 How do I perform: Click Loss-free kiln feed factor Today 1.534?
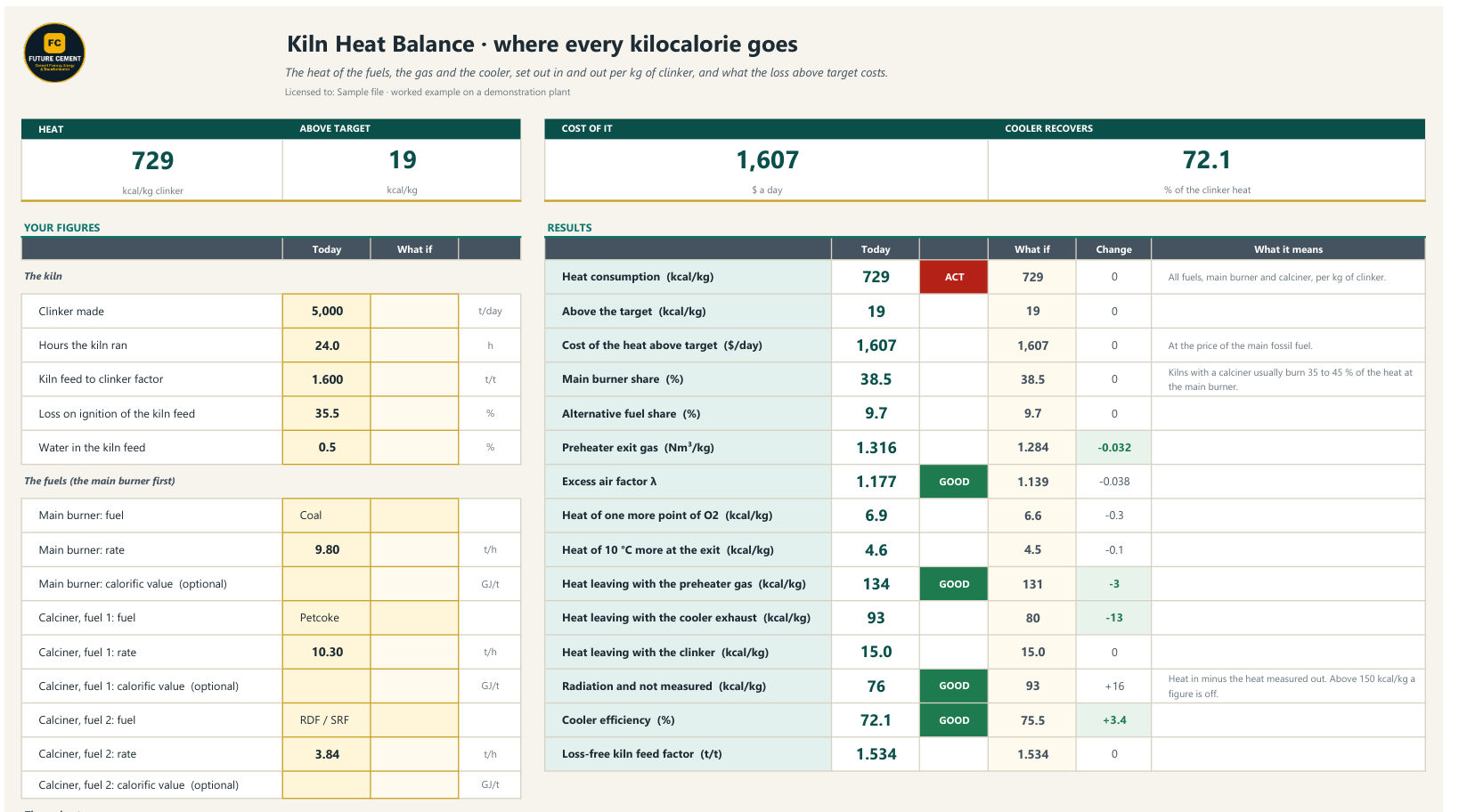pyautogui.click(x=876, y=754)
